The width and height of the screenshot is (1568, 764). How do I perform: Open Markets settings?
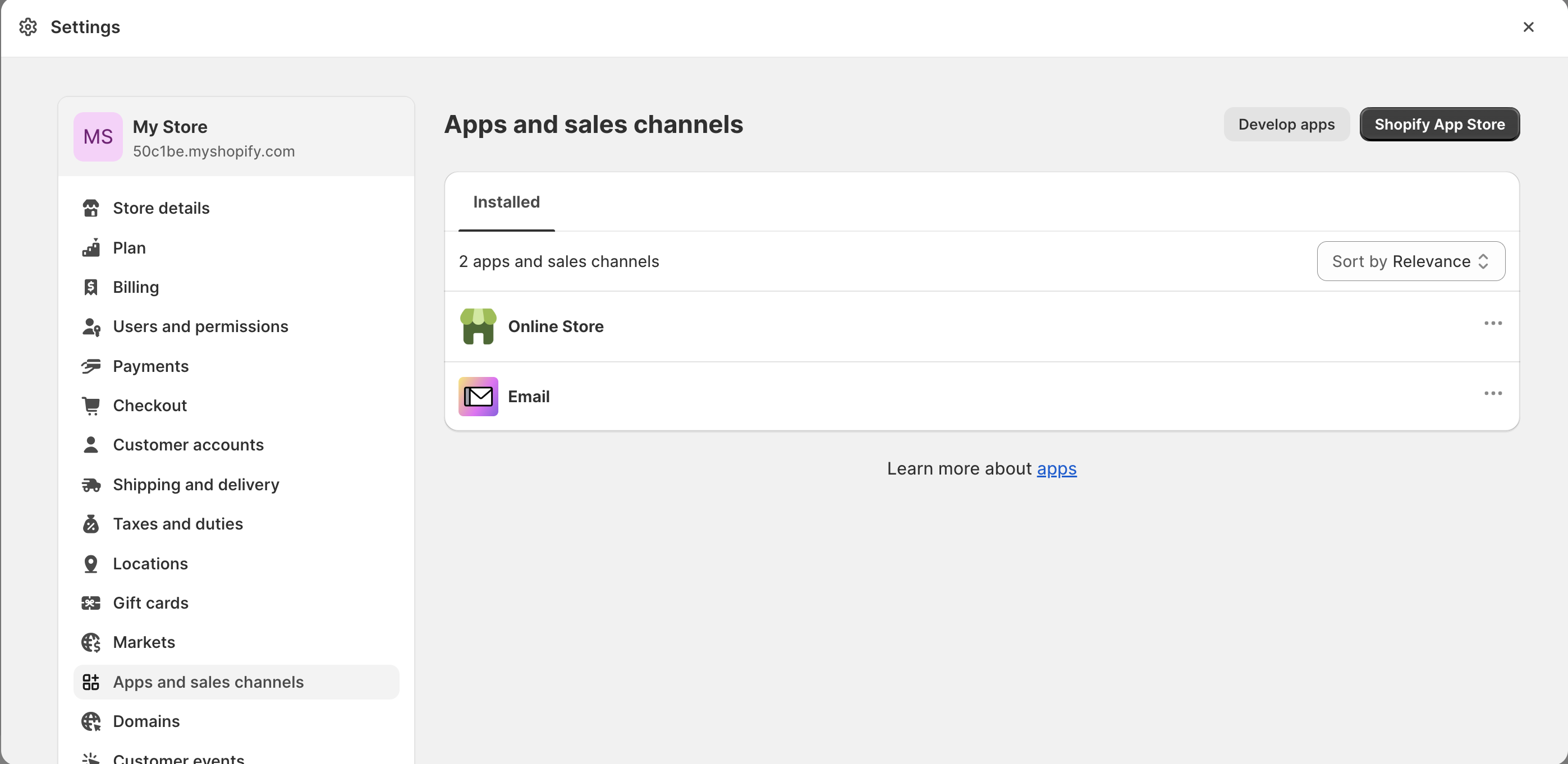[236, 642]
